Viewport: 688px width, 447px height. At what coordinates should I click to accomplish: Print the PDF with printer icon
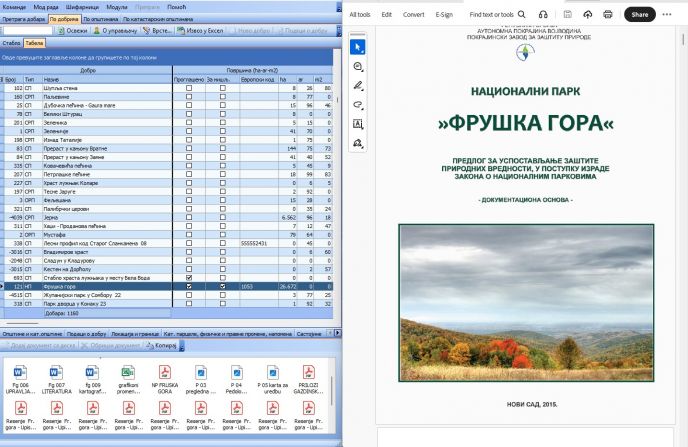point(608,14)
